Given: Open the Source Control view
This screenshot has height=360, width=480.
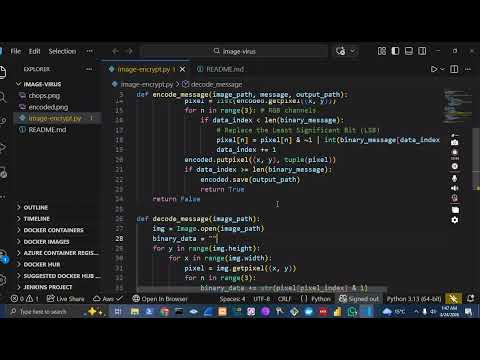Looking at the screenshot, I should [3, 122].
